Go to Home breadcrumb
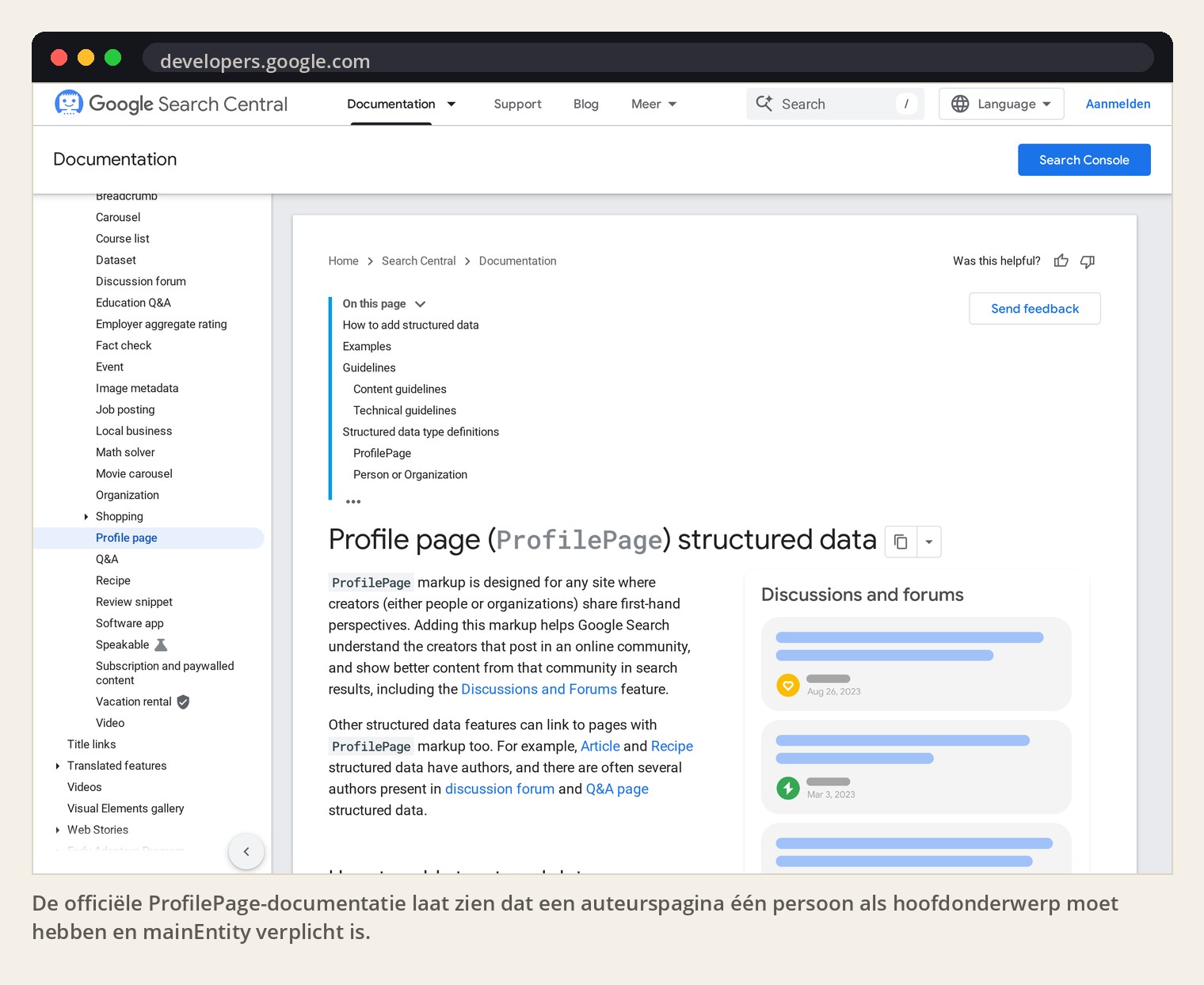 pyautogui.click(x=343, y=261)
